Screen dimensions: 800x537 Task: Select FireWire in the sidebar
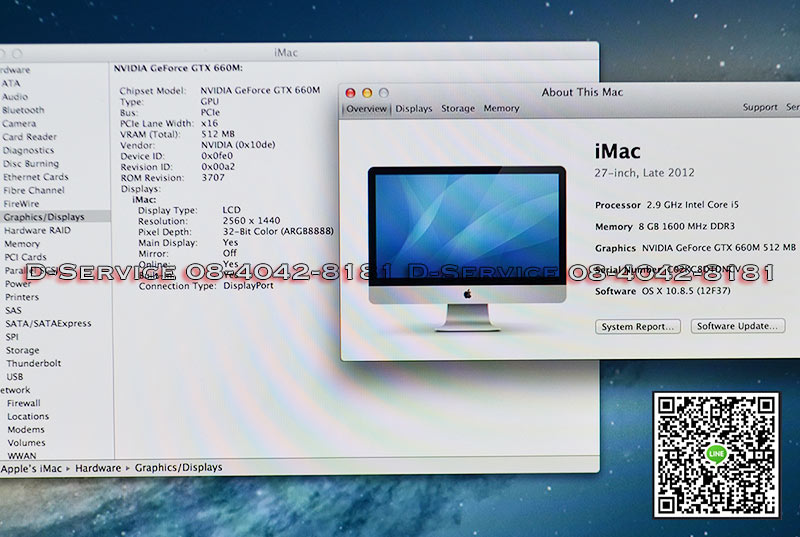(21, 203)
